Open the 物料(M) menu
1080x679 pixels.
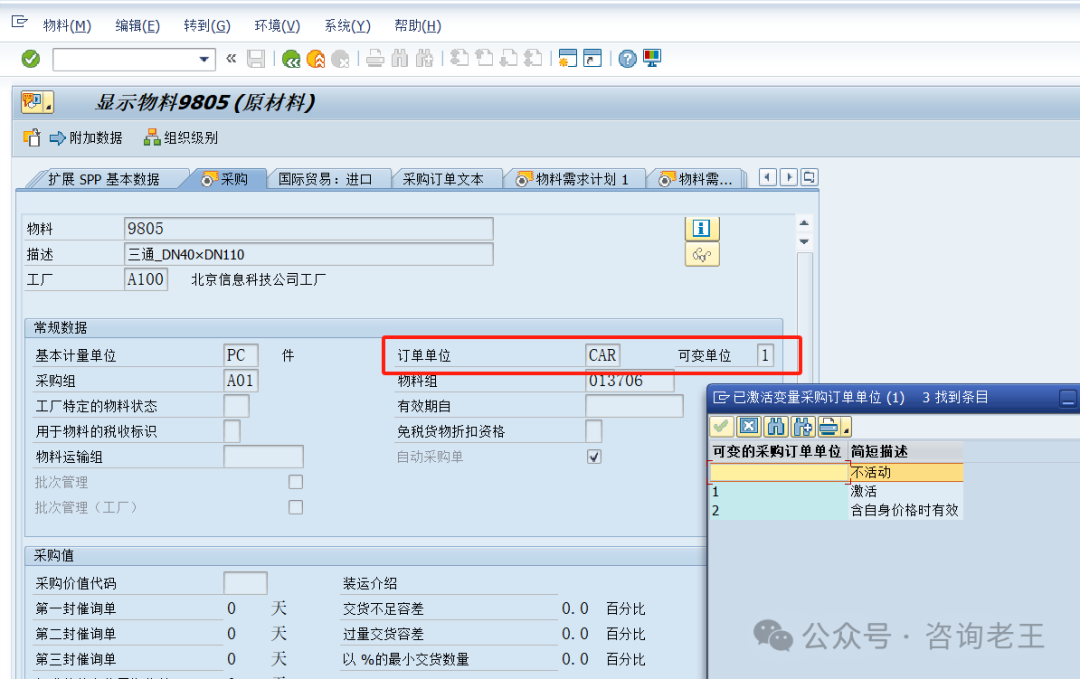tap(67, 26)
